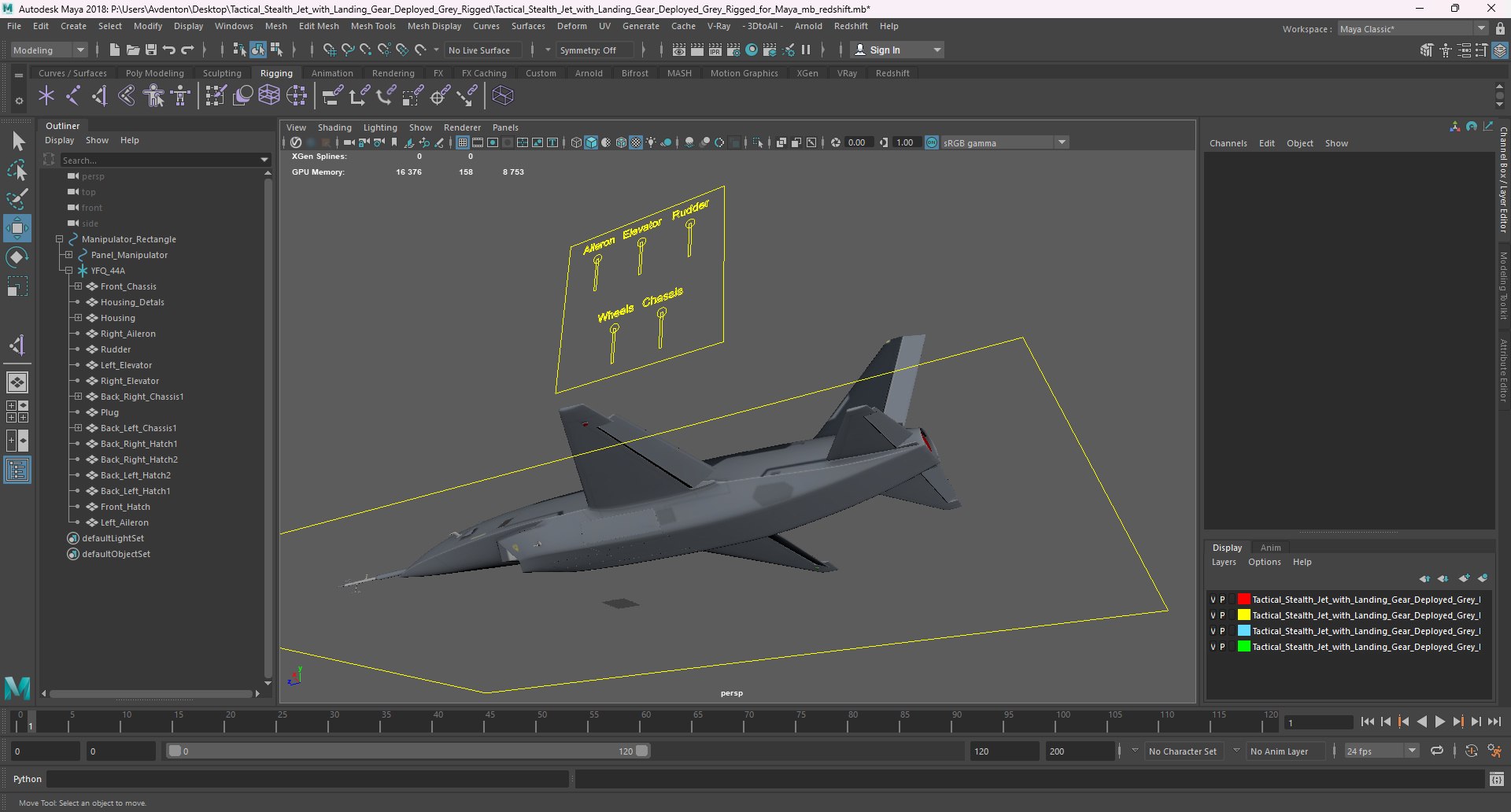
Task: Click the Go to start of range button
Action: pos(1368,722)
